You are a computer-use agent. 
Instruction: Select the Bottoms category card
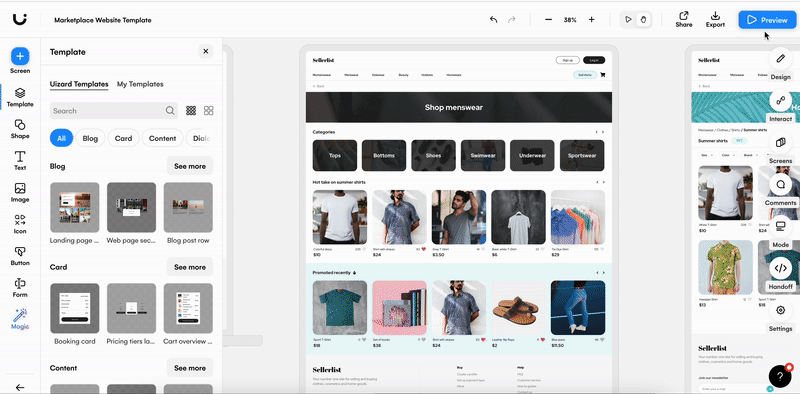tap(384, 156)
